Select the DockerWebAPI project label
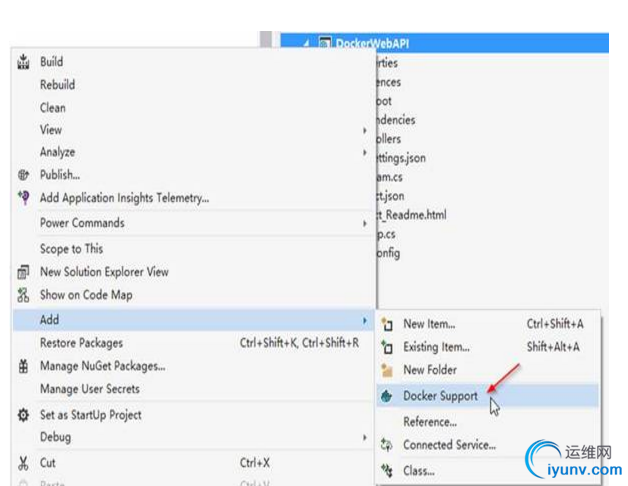The height and width of the screenshot is (486, 628). point(372,43)
